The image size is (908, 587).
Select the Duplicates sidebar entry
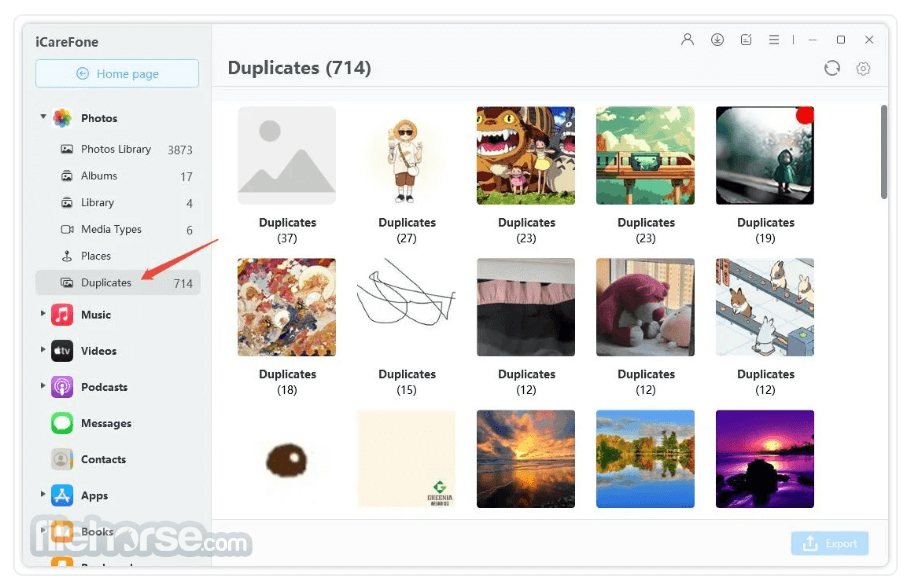tap(118, 283)
